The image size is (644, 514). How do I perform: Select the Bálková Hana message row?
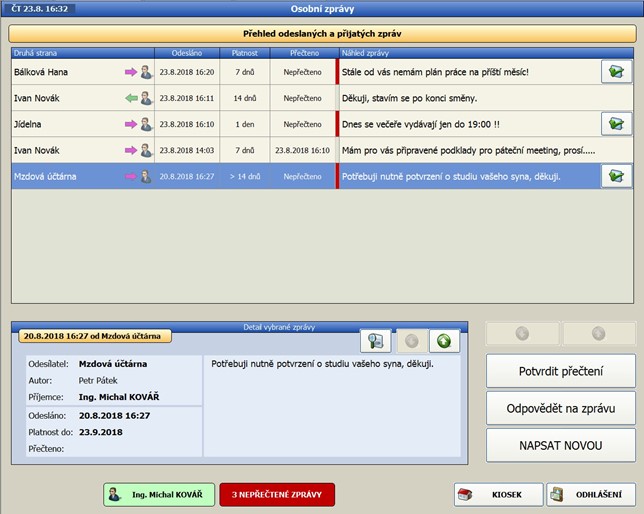[322, 72]
